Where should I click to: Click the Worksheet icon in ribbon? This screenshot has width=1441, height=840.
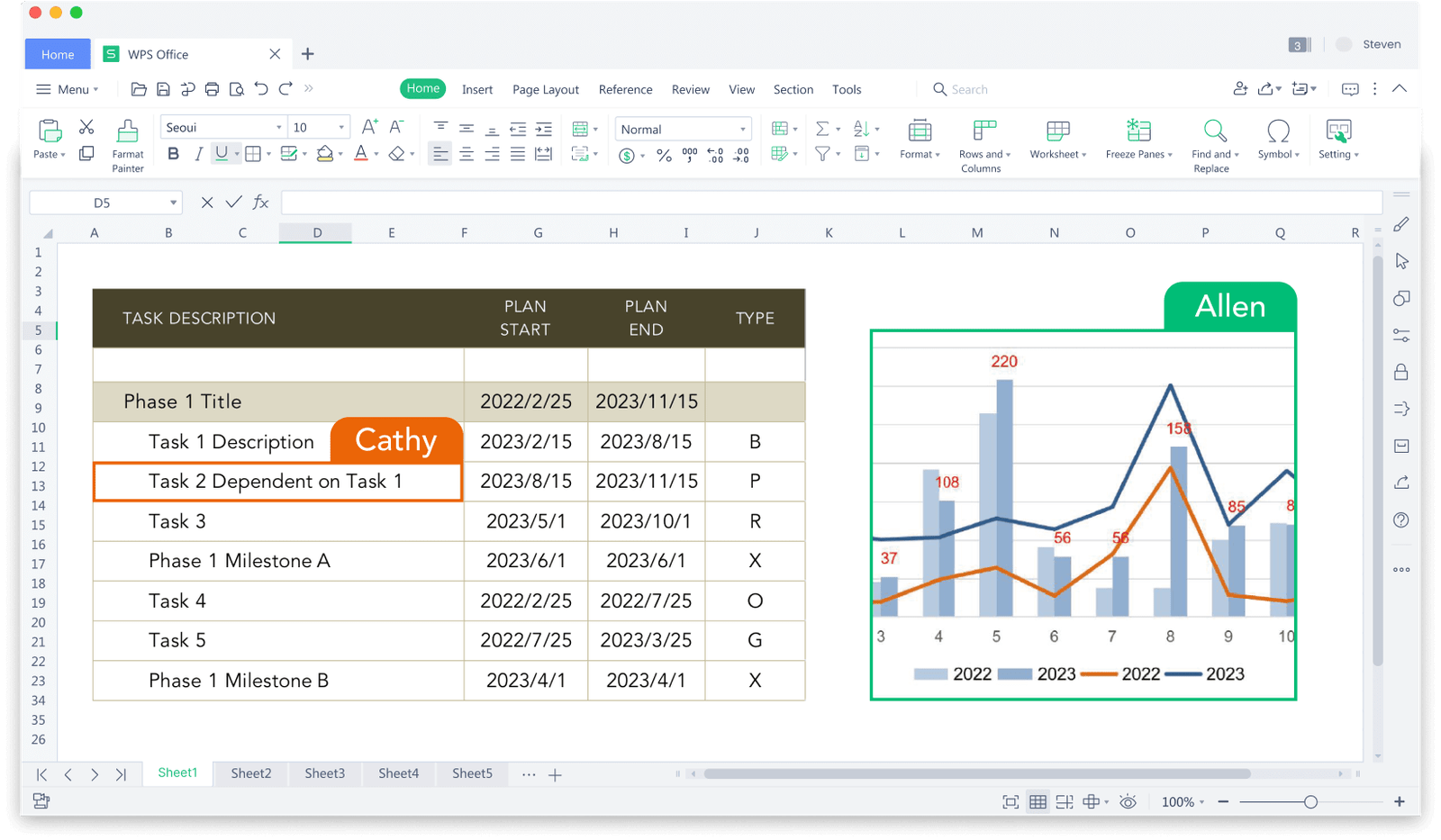point(1058,131)
